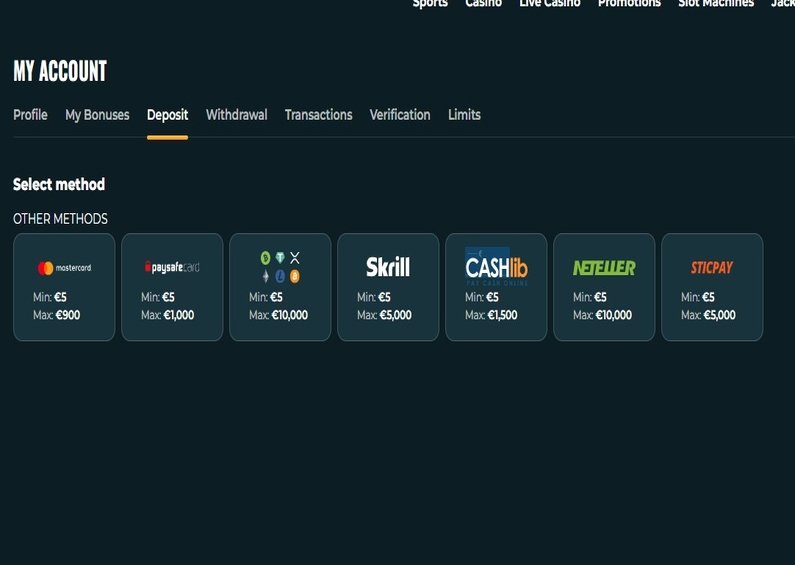The image size is (795, 565).
Task: Go to Casino in the top navigation
Action: [484, 4]
